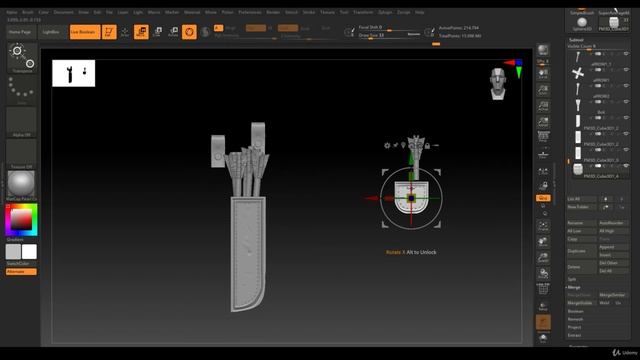Click the head camera orientation thumbnail
This screenshot has width=640, height=360.
[498, 84]
